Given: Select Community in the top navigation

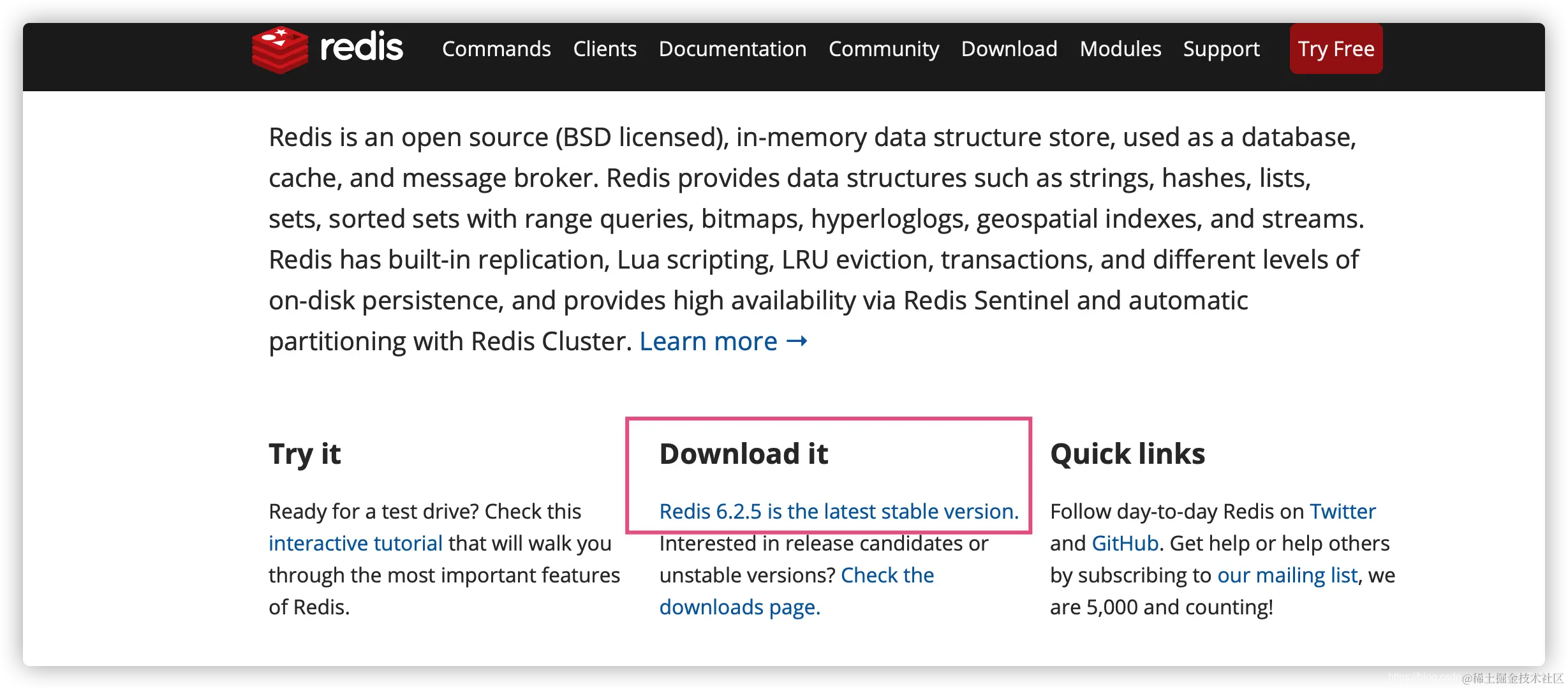Looking at the screenshot, I should (x=884, y=49).
